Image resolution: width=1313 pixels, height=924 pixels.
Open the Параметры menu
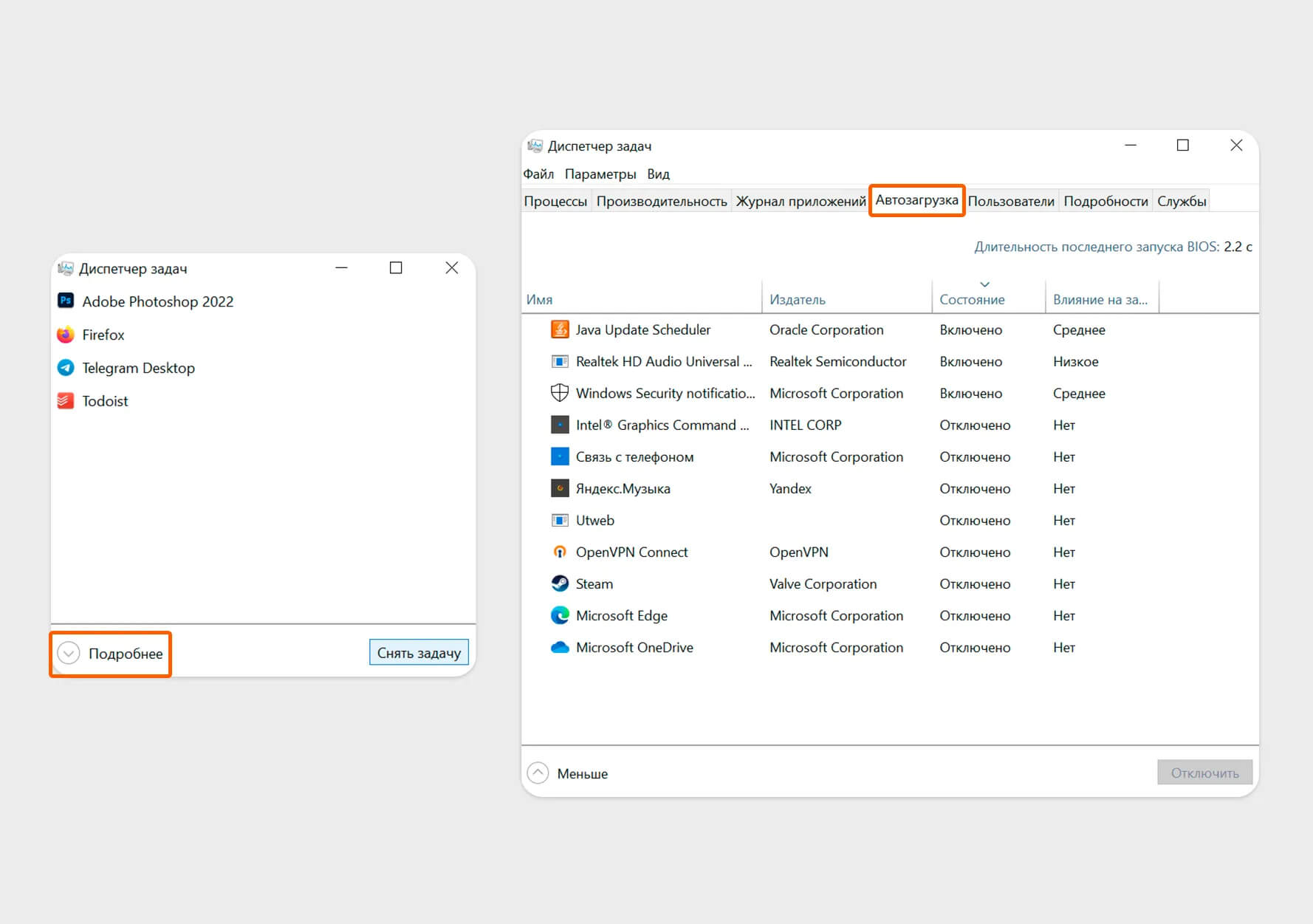pyautogui.click(x=600, y=174)
